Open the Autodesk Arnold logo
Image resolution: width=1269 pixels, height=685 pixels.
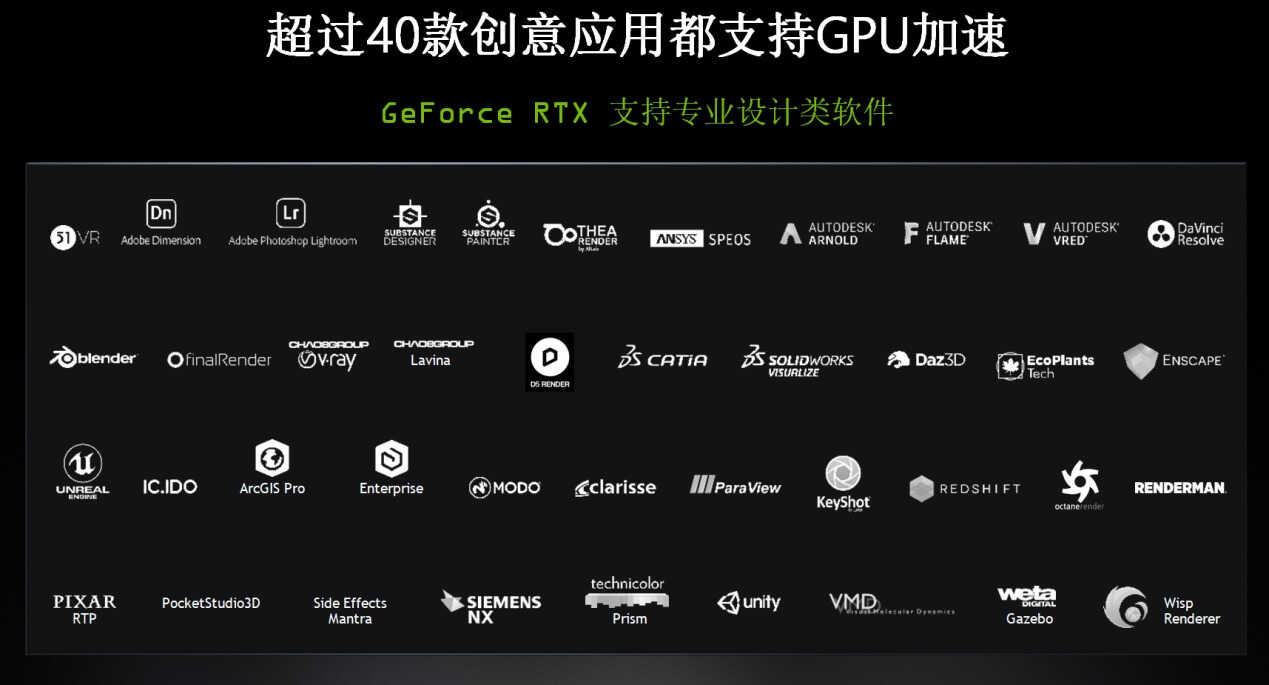pyautogui.click(x=827, y=234)
